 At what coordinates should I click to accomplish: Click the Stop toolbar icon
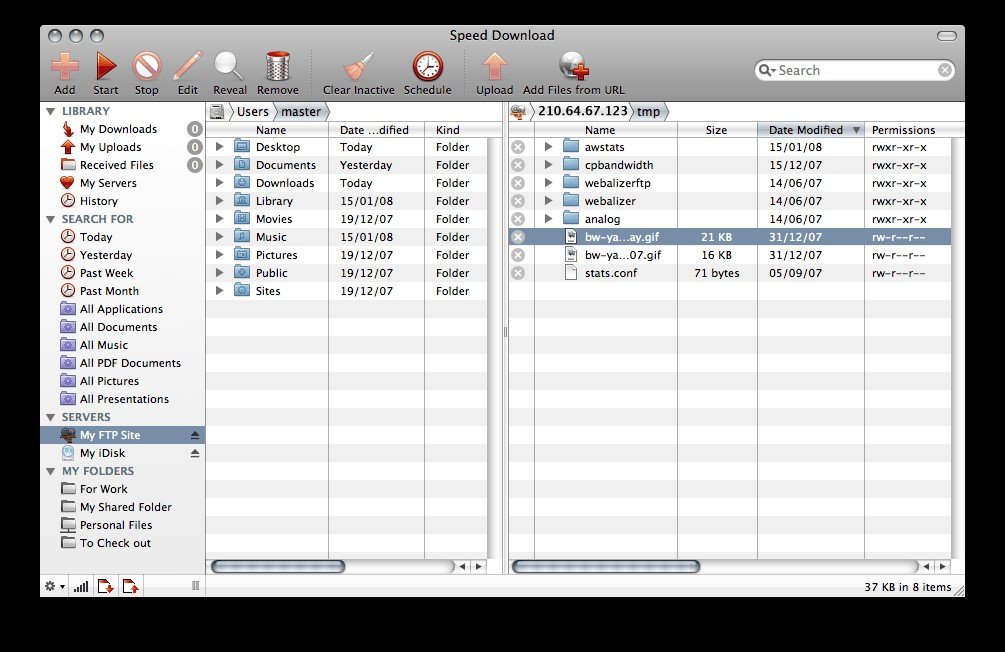[147, 67]
